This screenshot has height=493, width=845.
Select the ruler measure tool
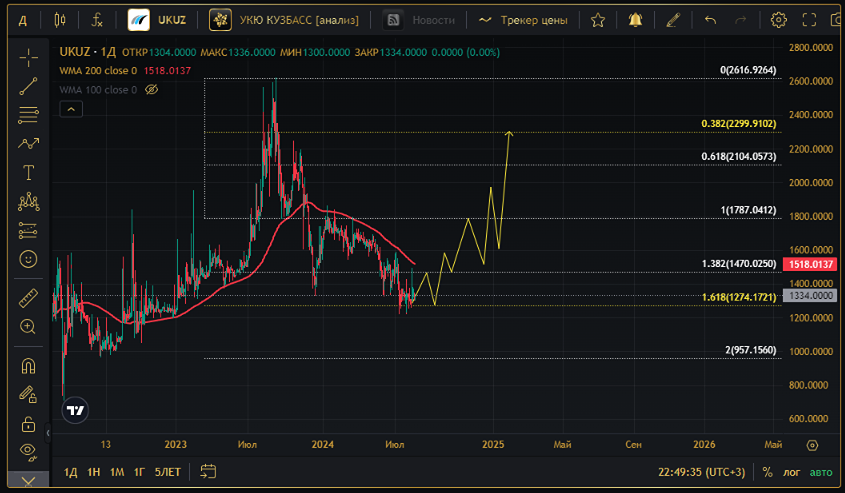(x=28, y=297)
